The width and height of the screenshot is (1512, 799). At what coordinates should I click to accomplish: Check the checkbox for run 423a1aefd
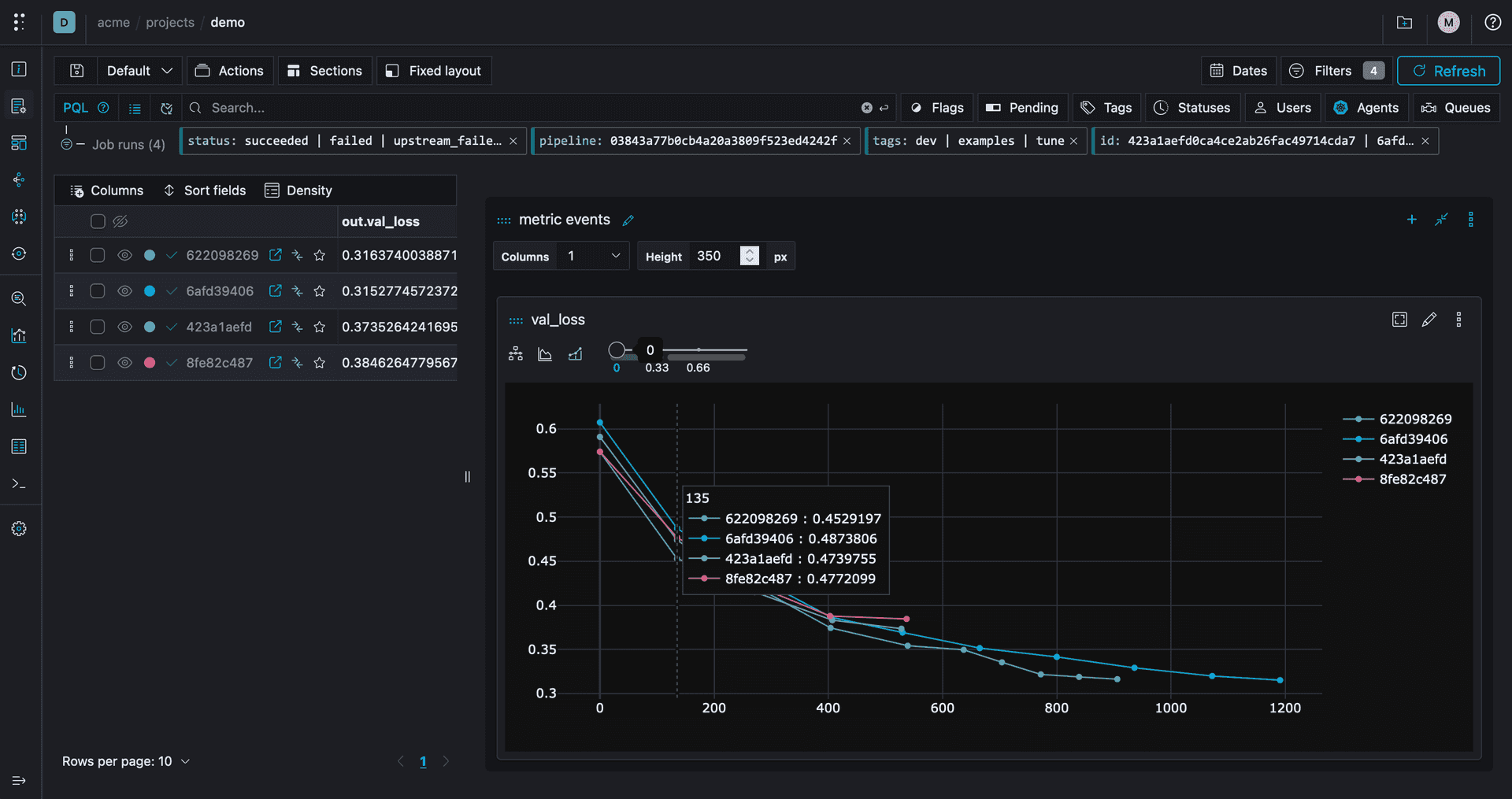(97, 327)
